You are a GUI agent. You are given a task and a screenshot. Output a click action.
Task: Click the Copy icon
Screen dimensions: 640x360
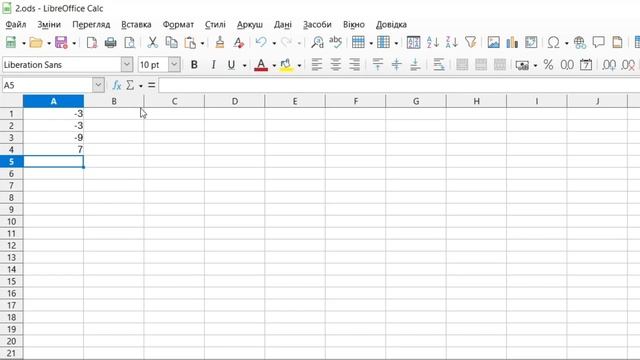[171, 42]
